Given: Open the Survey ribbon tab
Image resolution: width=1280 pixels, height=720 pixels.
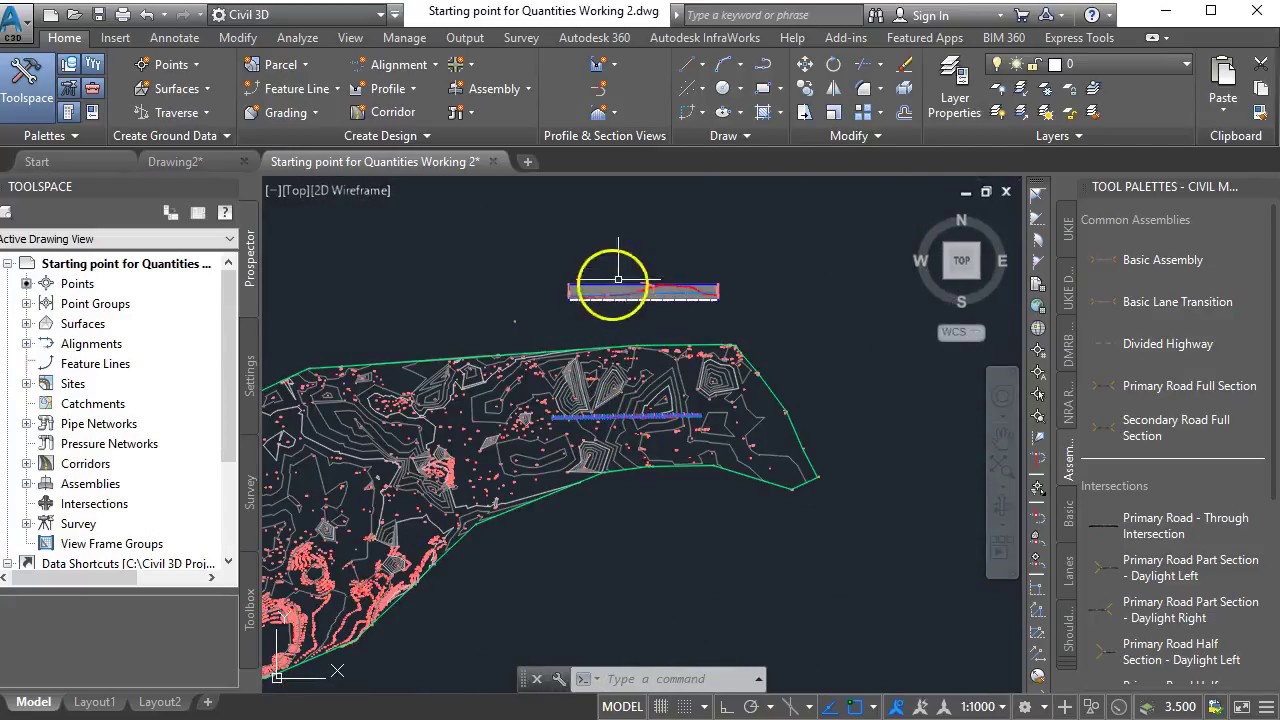Looking at the screenshot, I should pyautogui.click(x=521, y=38).
